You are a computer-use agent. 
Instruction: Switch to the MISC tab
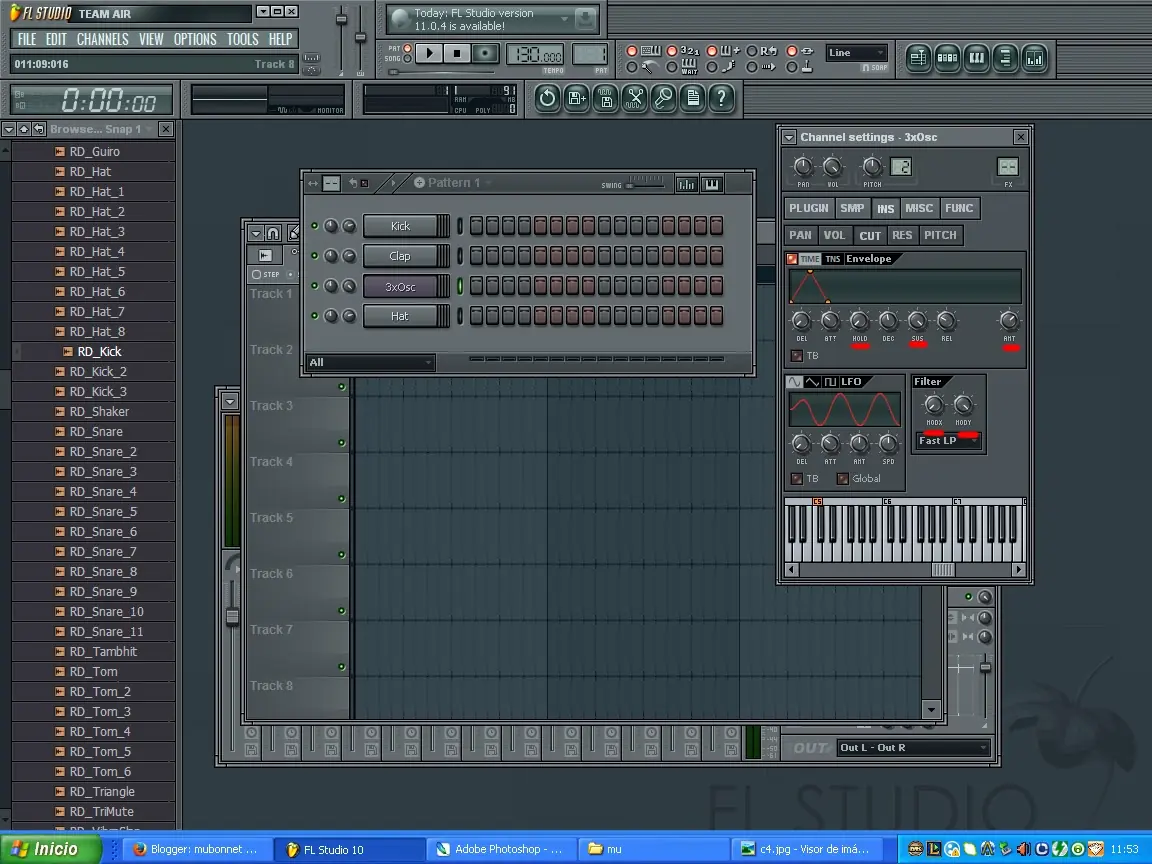click(919, 209)
